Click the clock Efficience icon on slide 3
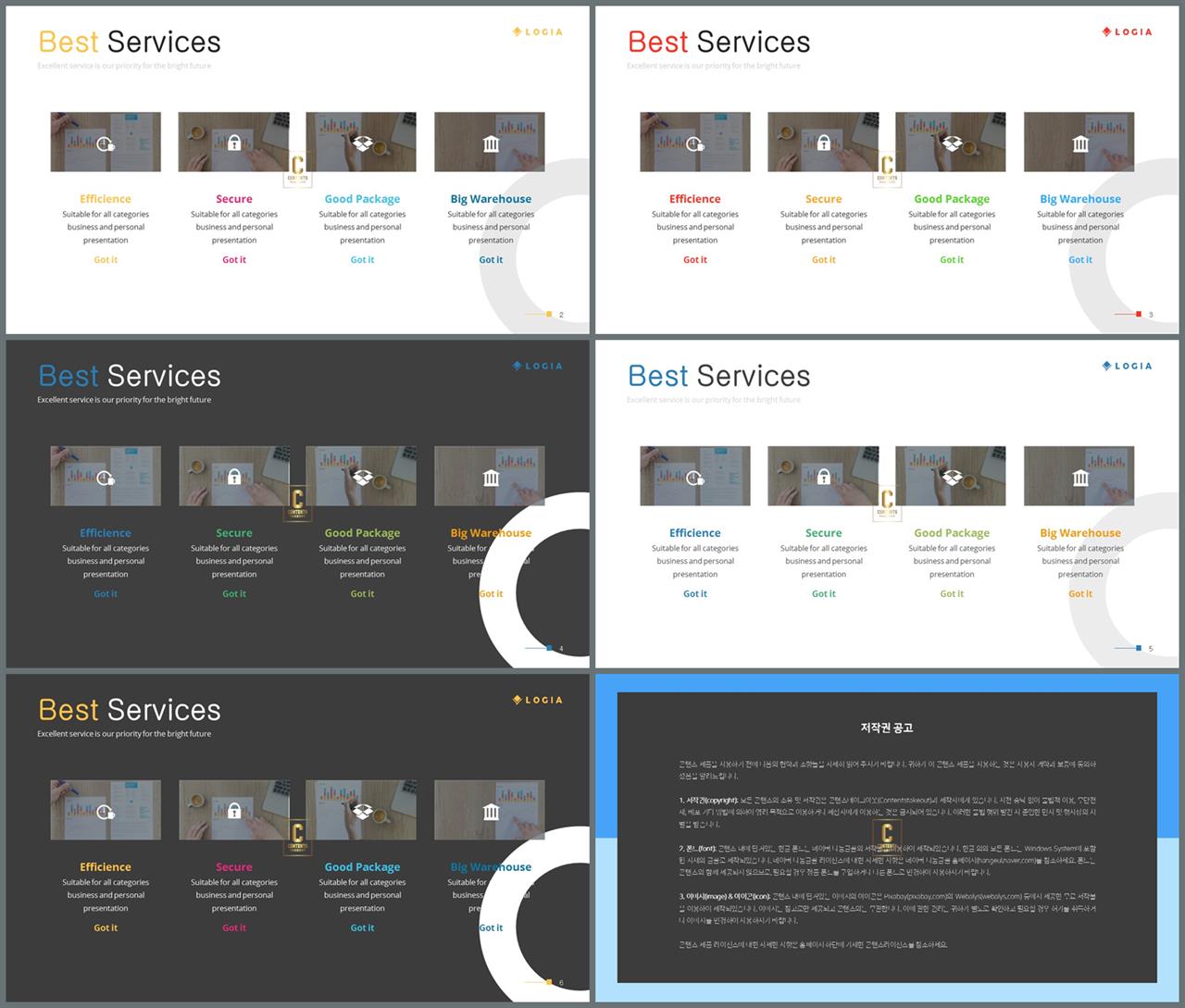1185x1008 pixels. point(695,143)
